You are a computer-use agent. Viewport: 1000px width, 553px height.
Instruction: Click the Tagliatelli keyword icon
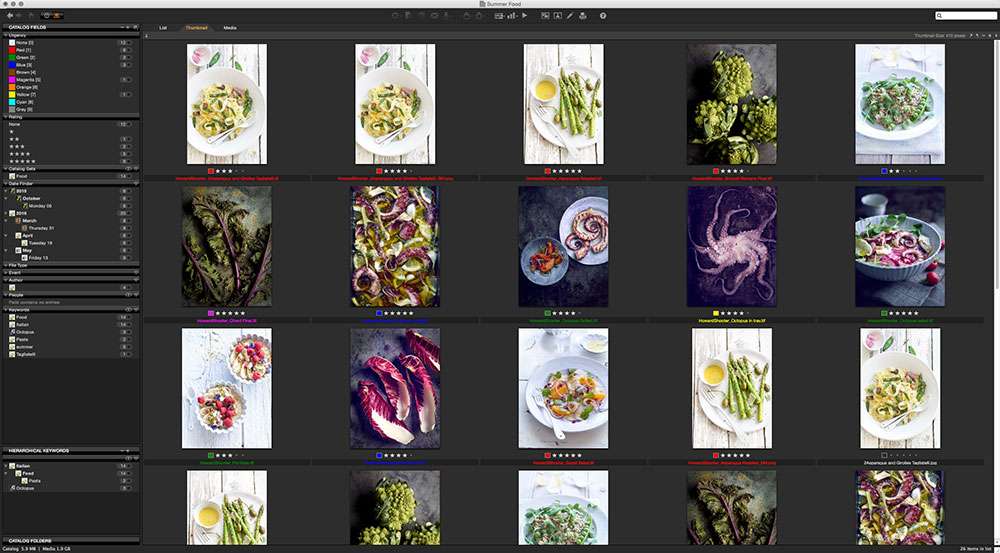click(12, 354)
